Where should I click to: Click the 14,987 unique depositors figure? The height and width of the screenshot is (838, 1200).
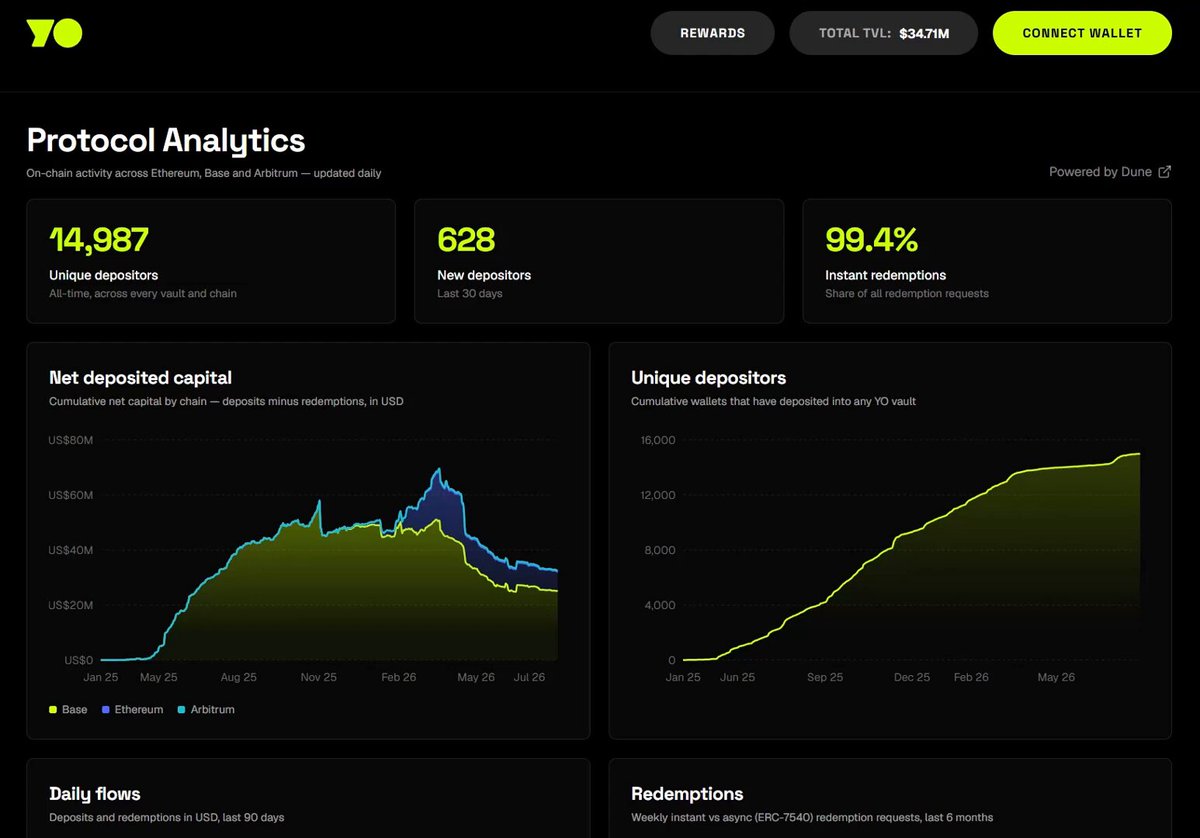click(x=99, y=240)
